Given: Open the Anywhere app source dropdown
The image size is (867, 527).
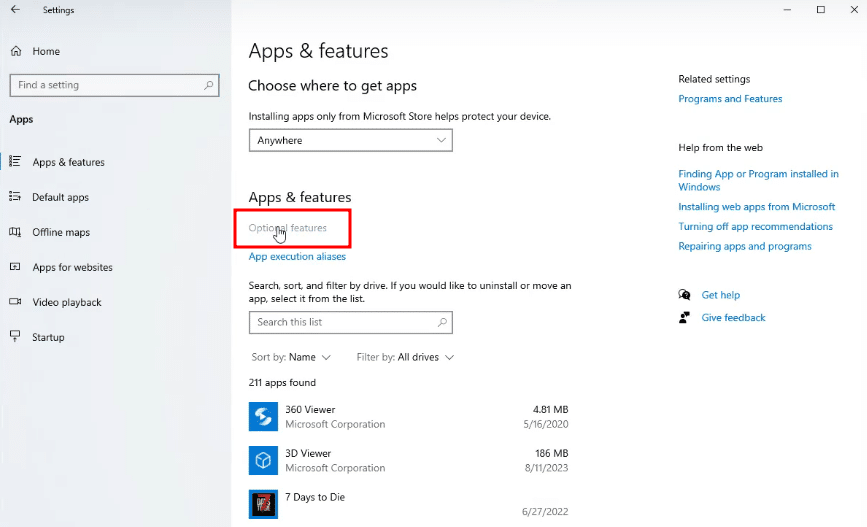Looking at the screenshot, I should 350,141.
